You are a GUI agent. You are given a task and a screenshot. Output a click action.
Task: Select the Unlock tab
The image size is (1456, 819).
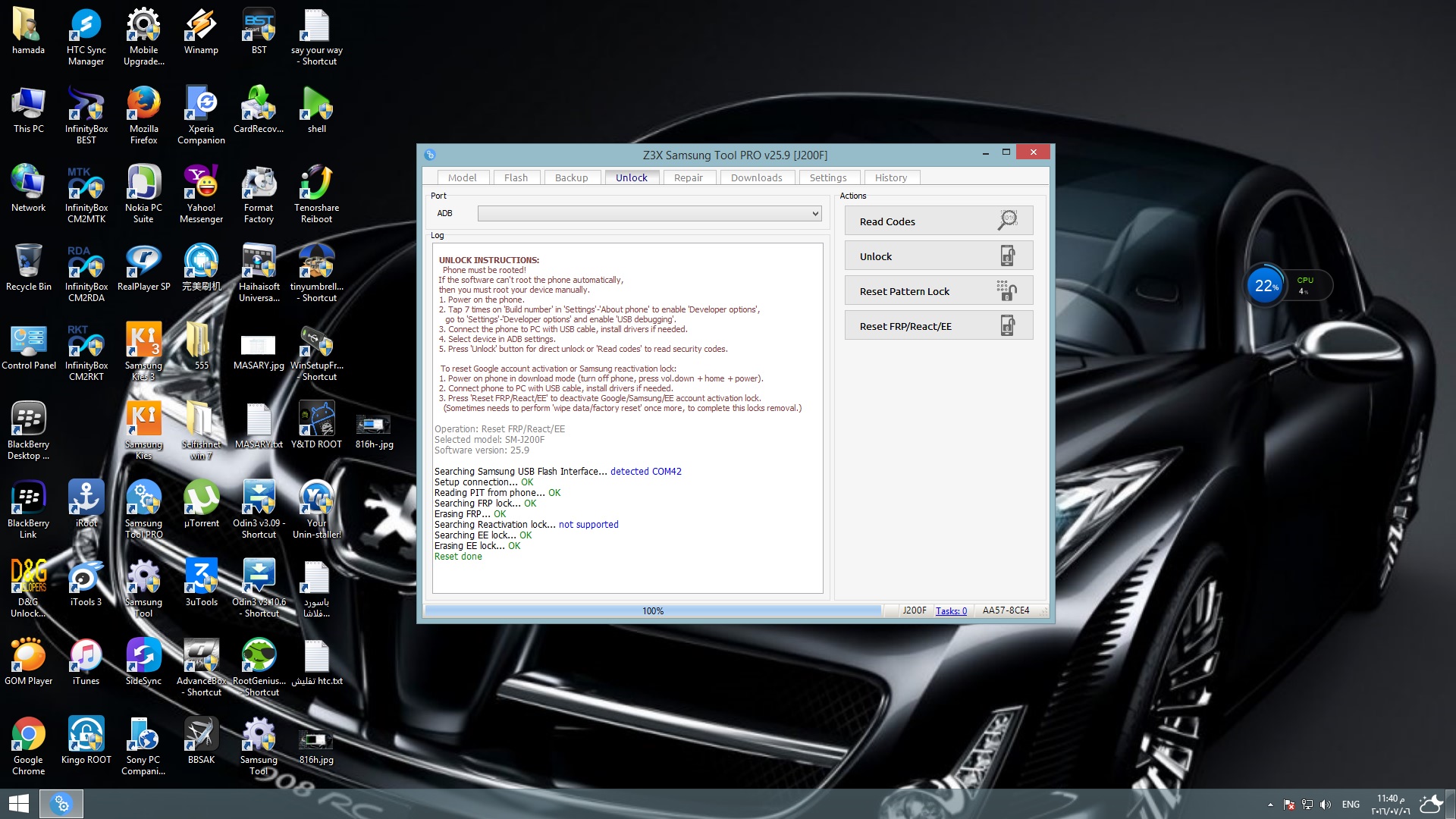pyautogui.click(x=632, y=177)
